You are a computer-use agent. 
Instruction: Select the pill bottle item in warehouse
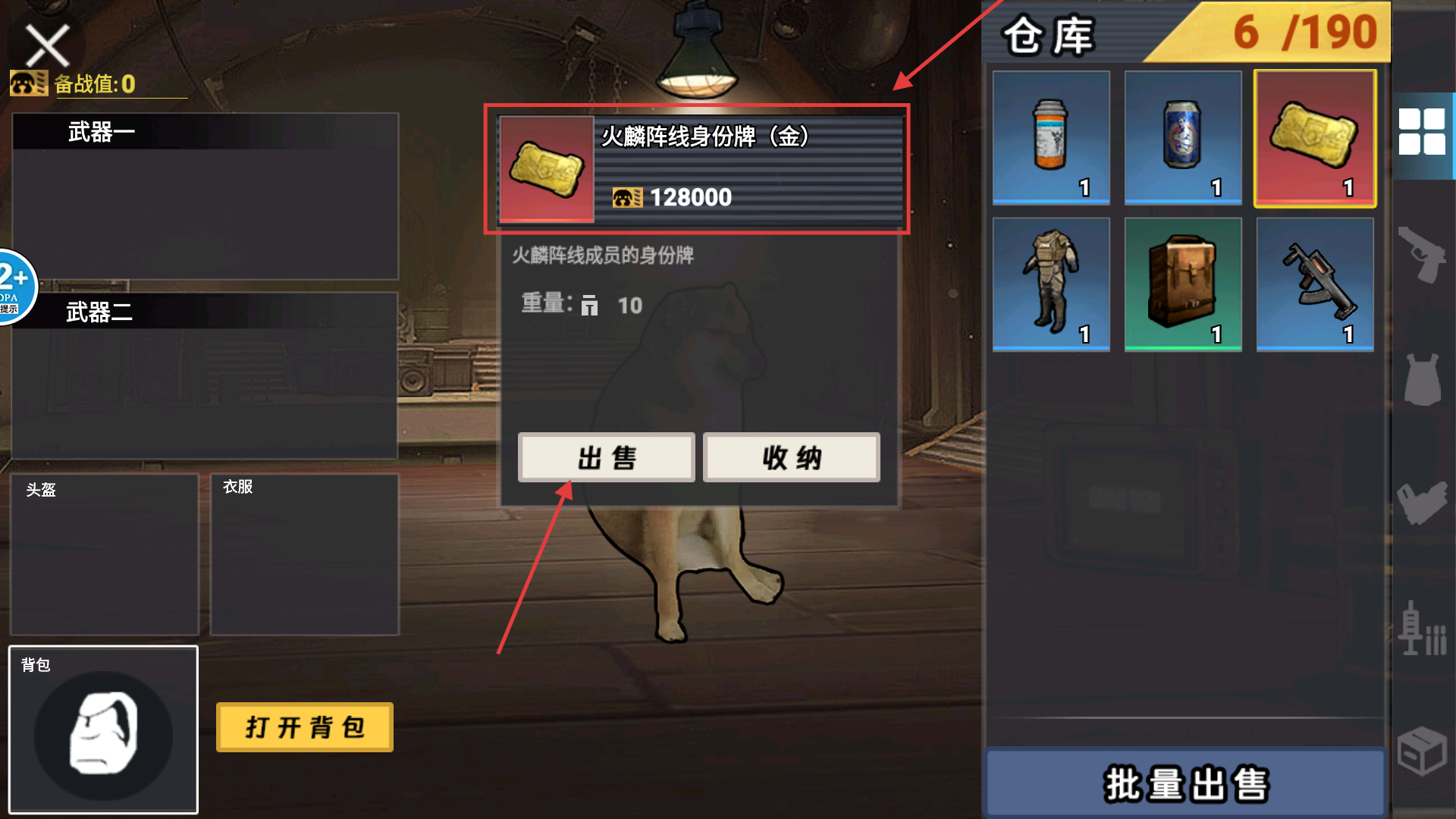tap(1051, 137)
